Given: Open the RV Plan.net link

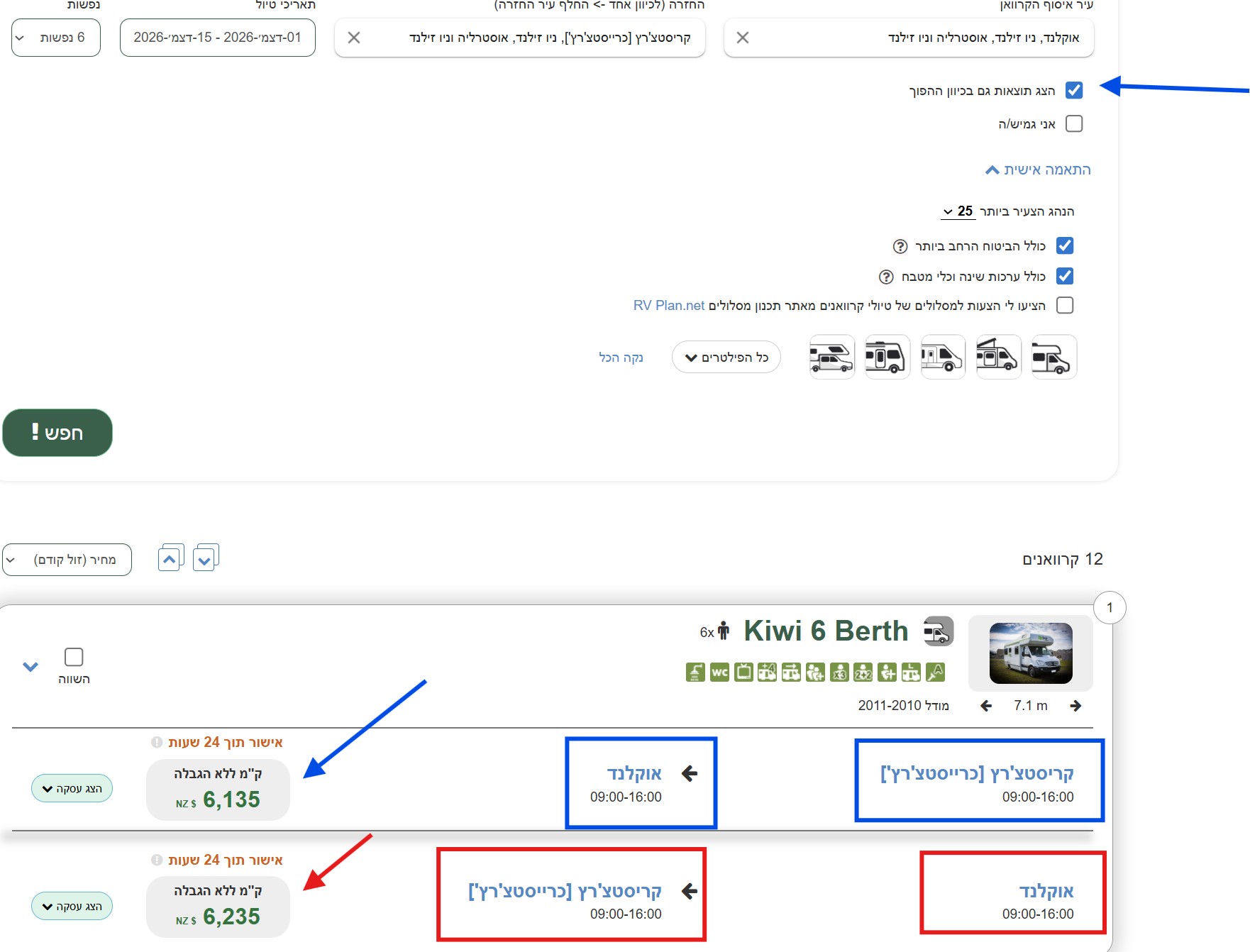Looking at the screenshot, I should [x=668, y=306].
